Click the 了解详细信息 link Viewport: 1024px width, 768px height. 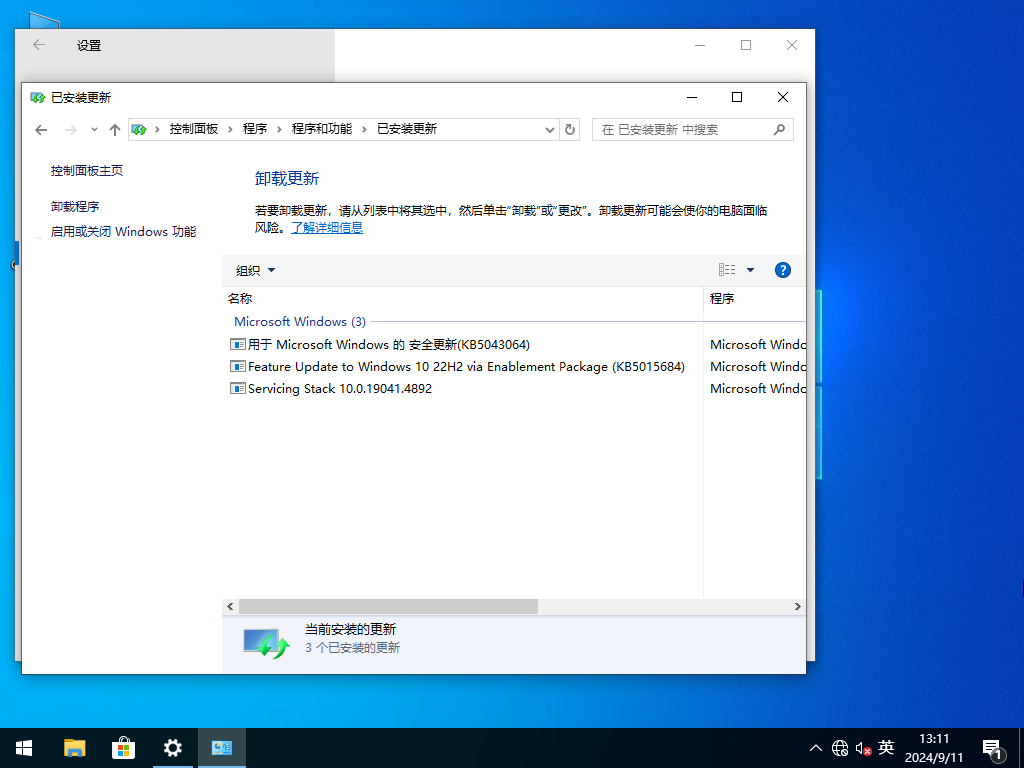tap(327, 227)
